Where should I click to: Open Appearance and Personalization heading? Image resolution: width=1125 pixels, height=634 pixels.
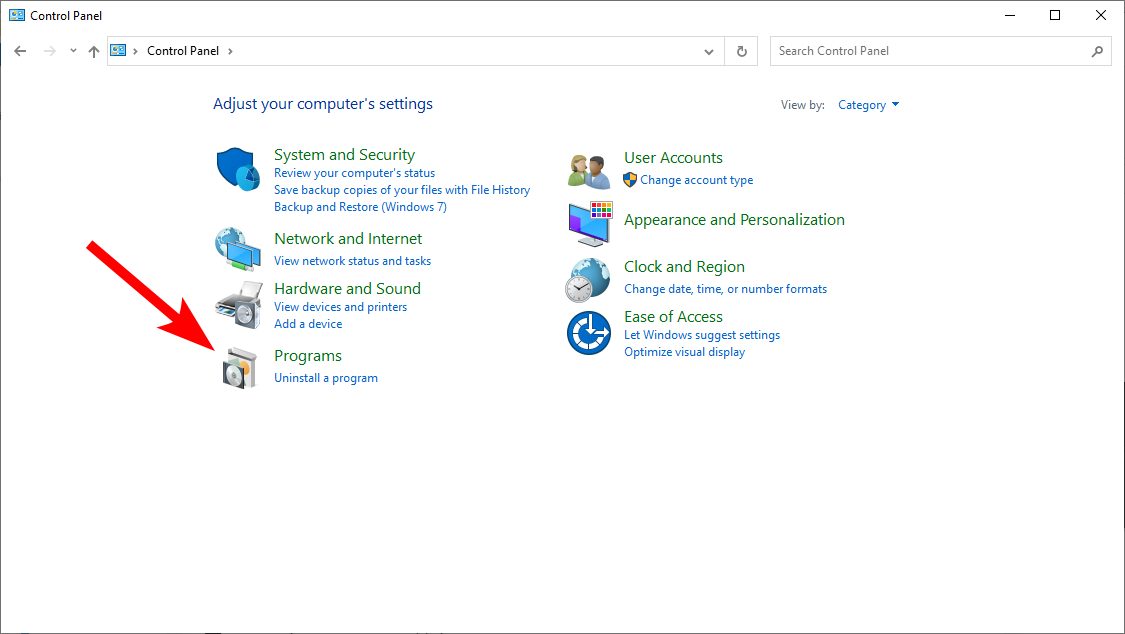[734, 220]
